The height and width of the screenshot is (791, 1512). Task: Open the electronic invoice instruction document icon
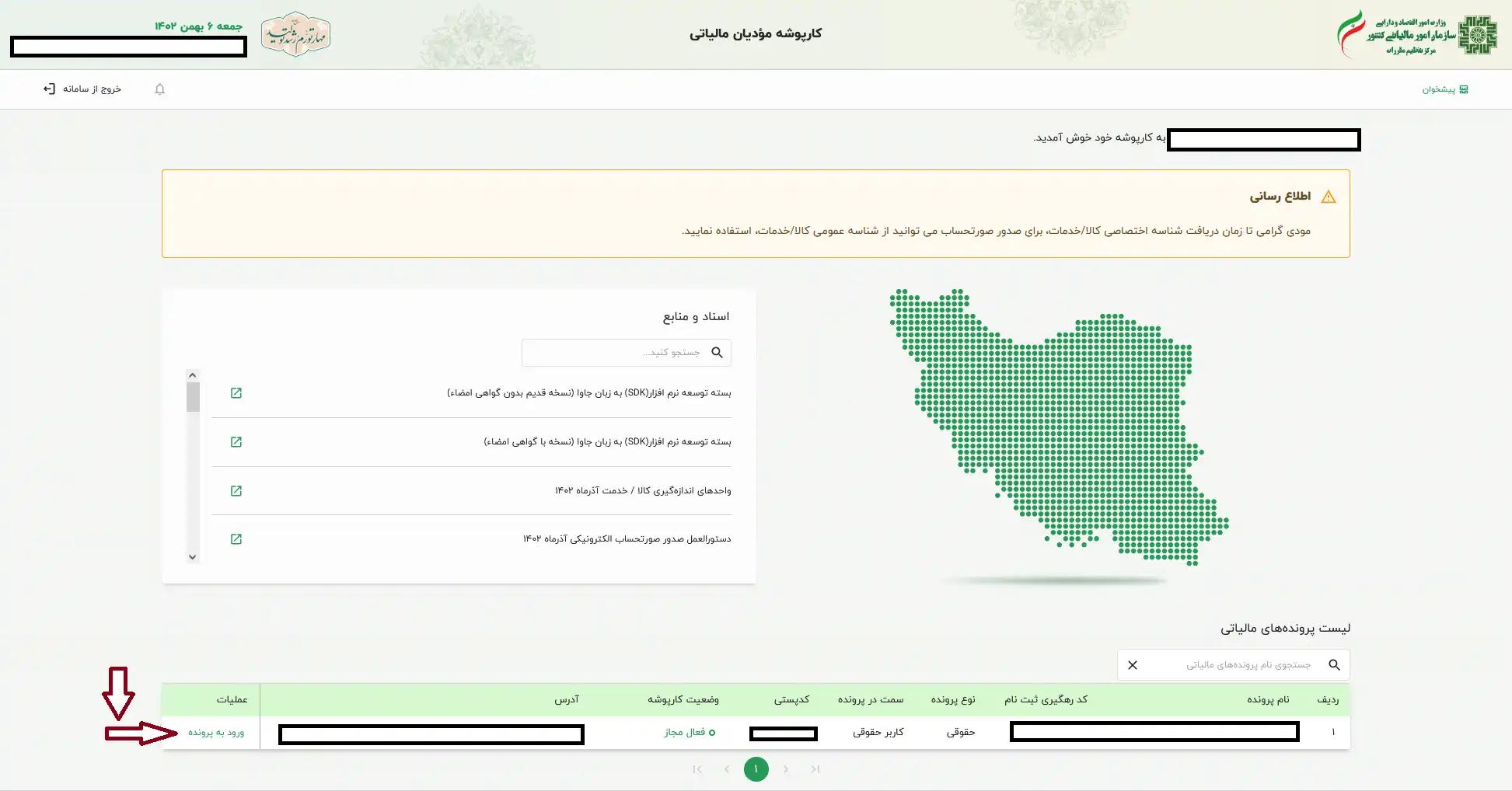coord(235,538)
